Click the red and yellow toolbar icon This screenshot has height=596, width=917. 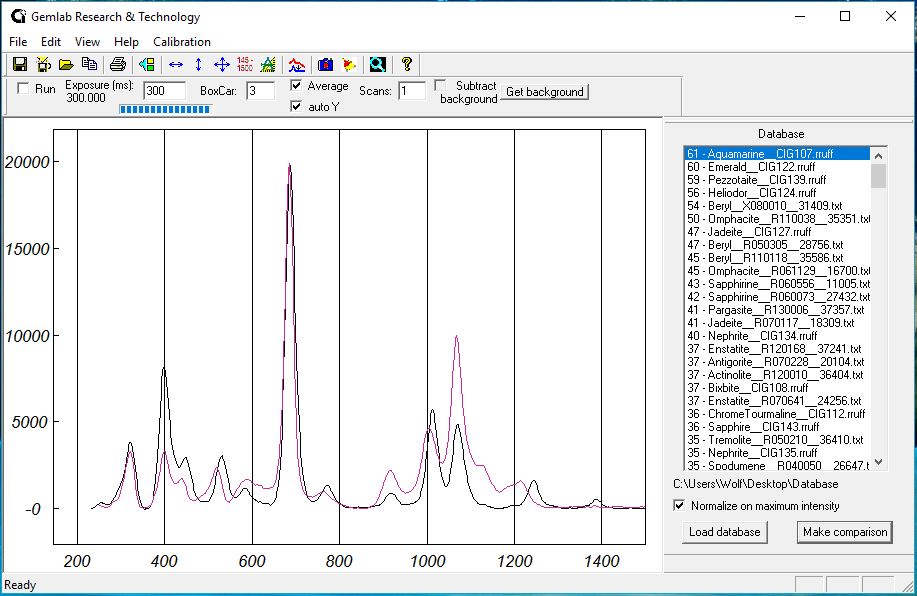point(349,64)
